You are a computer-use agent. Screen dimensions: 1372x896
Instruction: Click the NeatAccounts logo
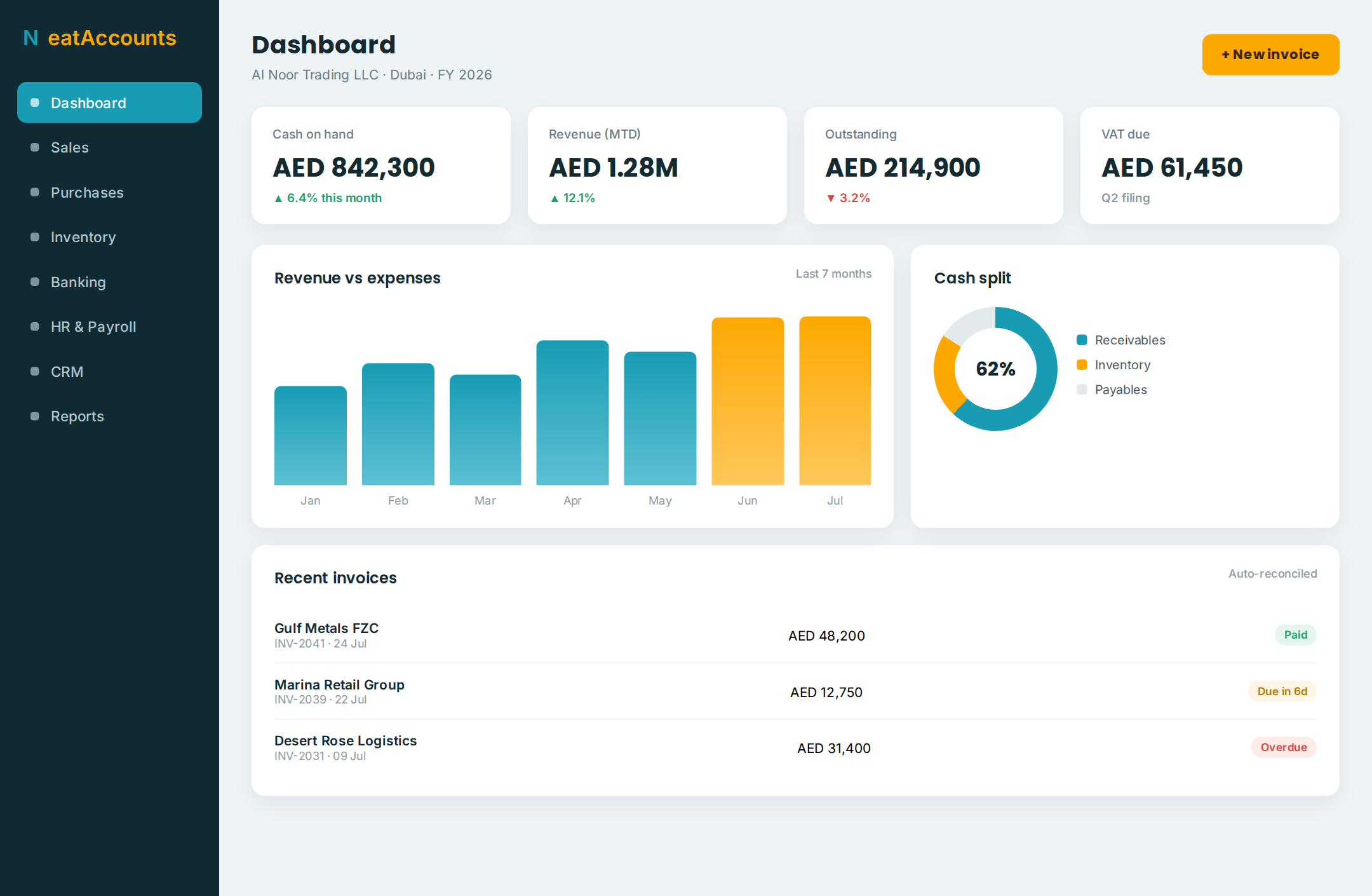point(100,38)
